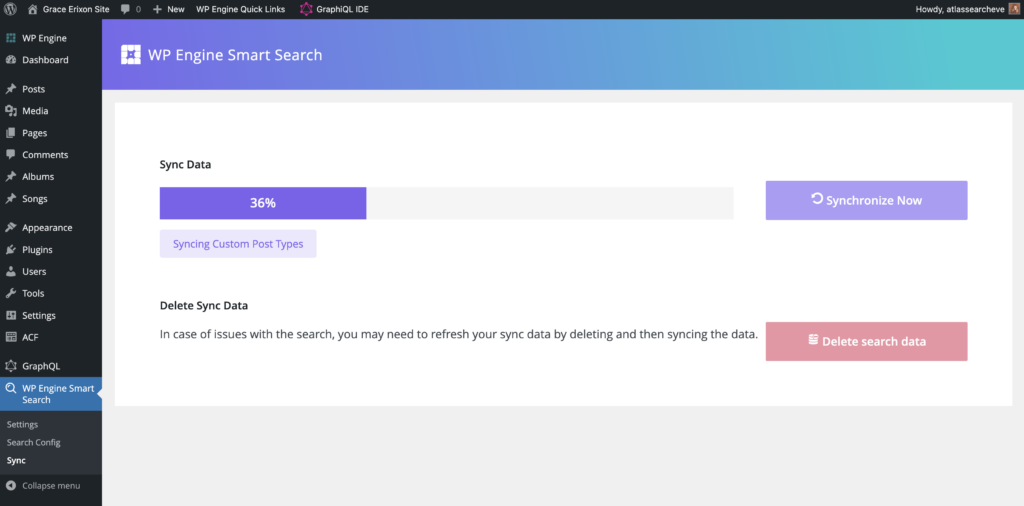1024x506 pixels.
Task: Click the GraphiQL IDE icon in toolbar
Action: click(x=306, y=9)
